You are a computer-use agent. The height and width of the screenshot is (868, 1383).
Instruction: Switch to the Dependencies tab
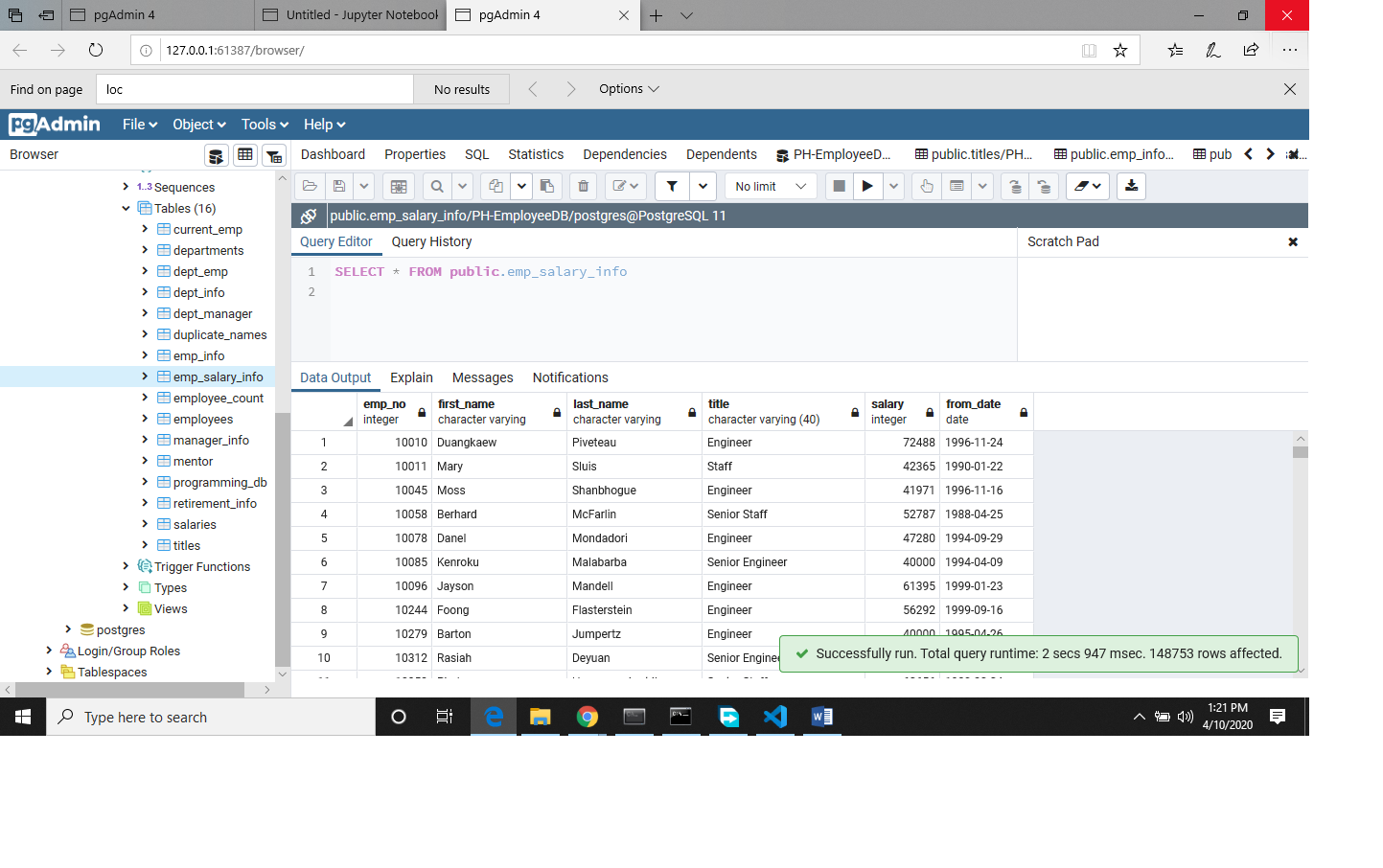point(625,154)
